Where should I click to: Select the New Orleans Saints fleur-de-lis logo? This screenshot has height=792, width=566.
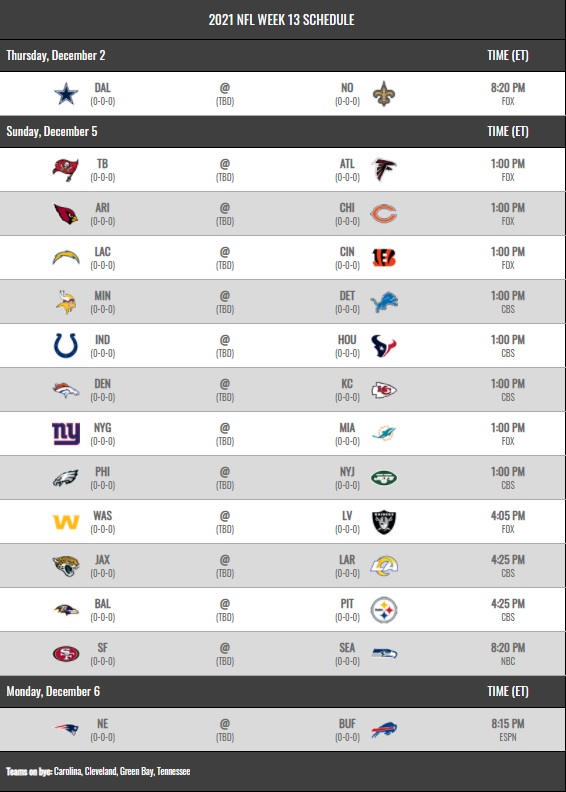[x=384, y=94]
